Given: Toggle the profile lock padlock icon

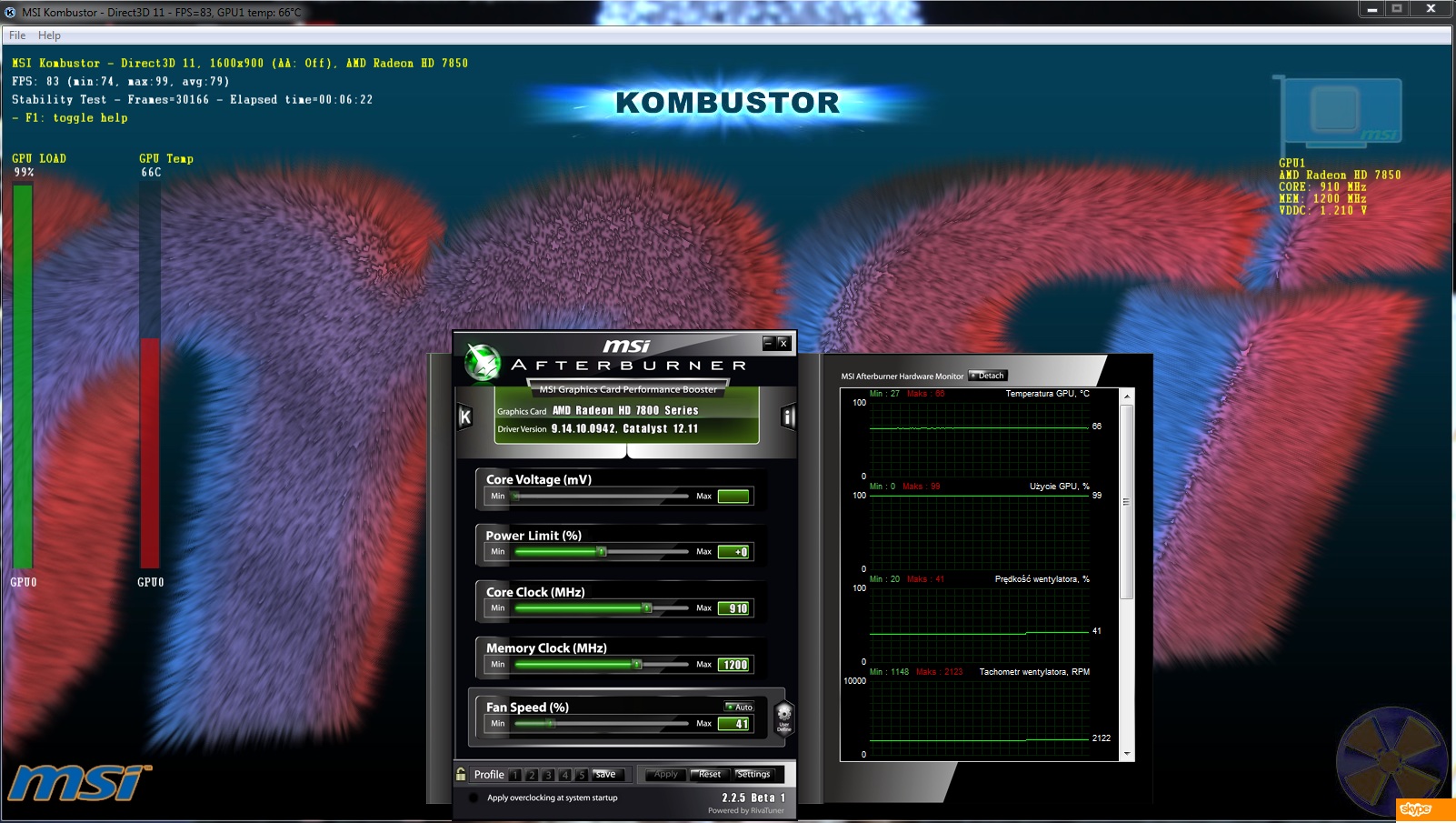Looking at the screenshot, I should (x=461, y=774).
